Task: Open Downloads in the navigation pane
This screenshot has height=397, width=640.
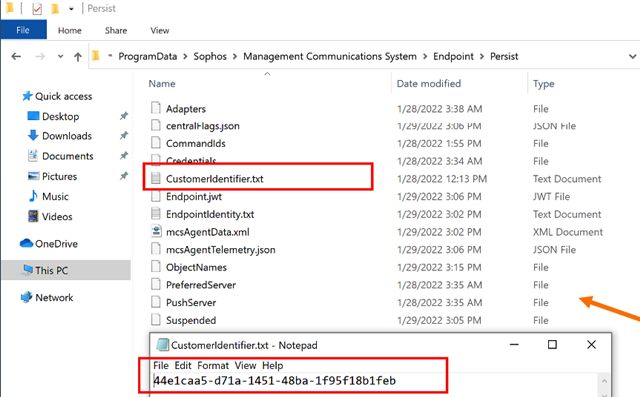Action: [x=67, y=136]
